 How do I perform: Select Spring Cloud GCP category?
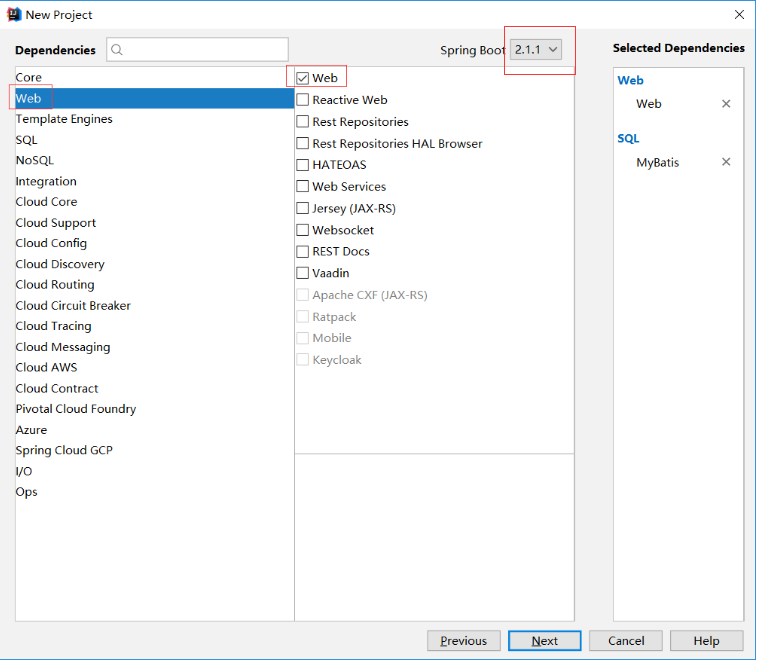[154, 450]
